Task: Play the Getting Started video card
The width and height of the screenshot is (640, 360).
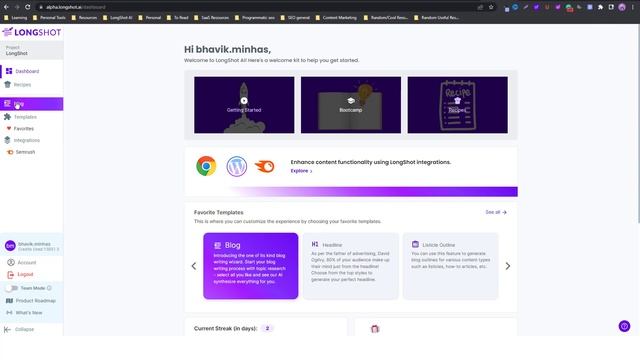Action: tap(244, 105)
